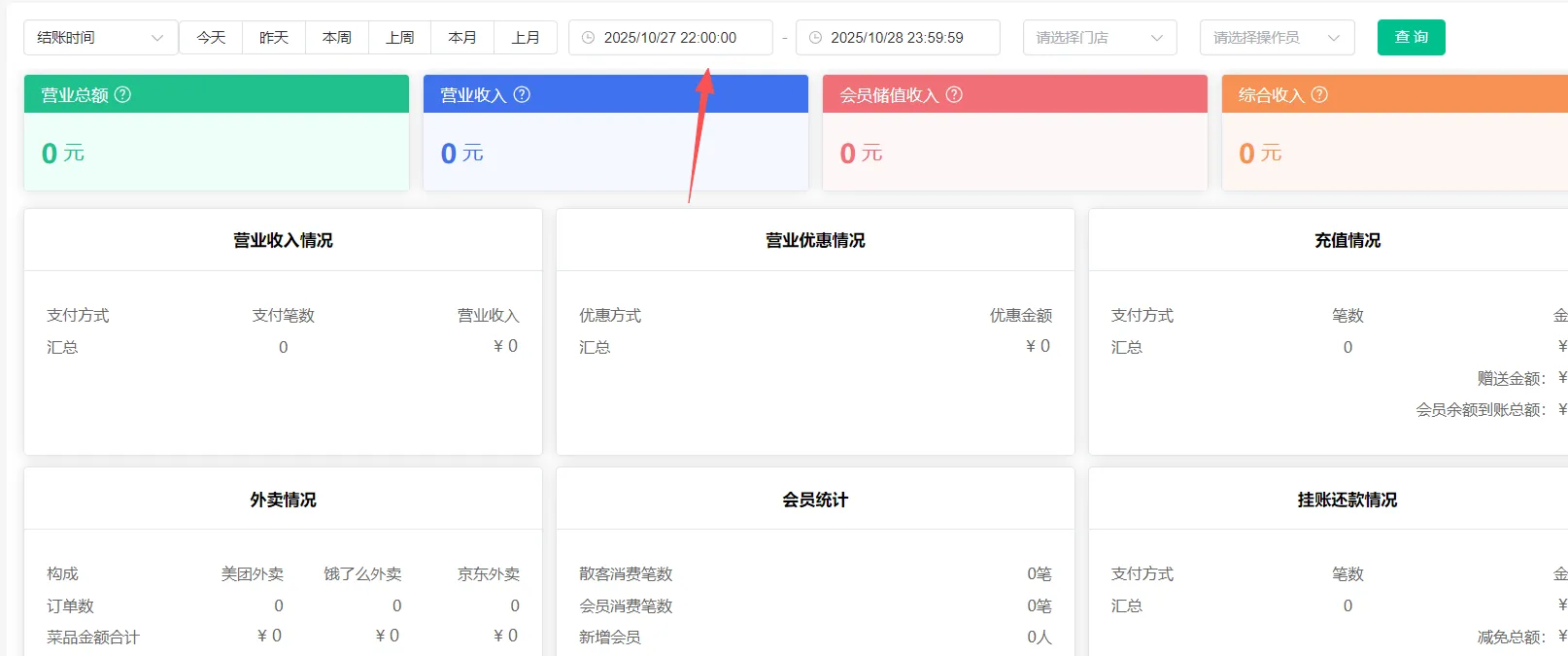
Task: Click the end datetime 2025/10/28 23:59:59 field
Action: 897,38
